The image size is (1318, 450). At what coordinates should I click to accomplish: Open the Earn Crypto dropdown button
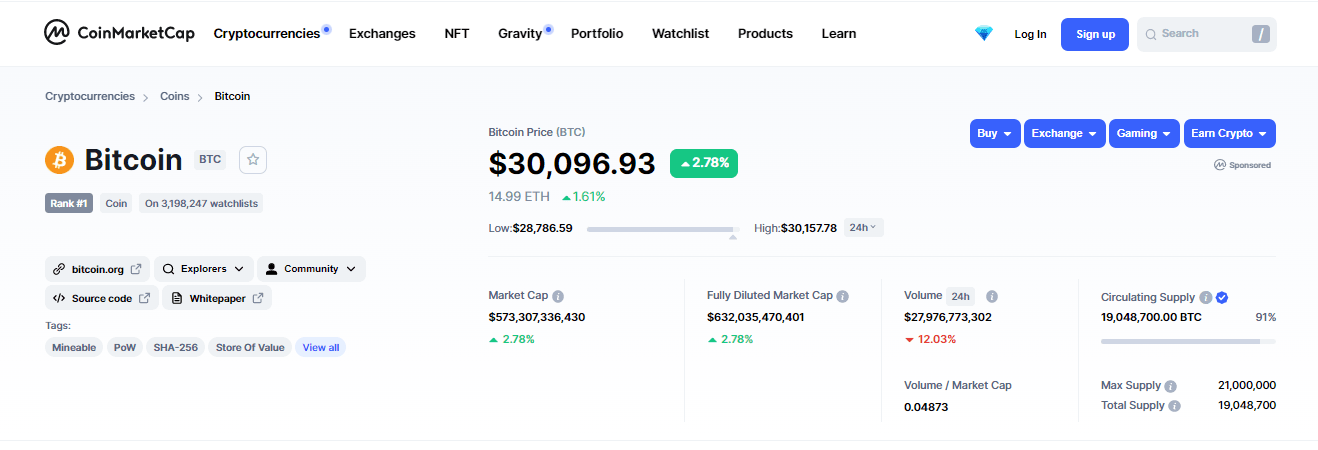pos(1229,133)
